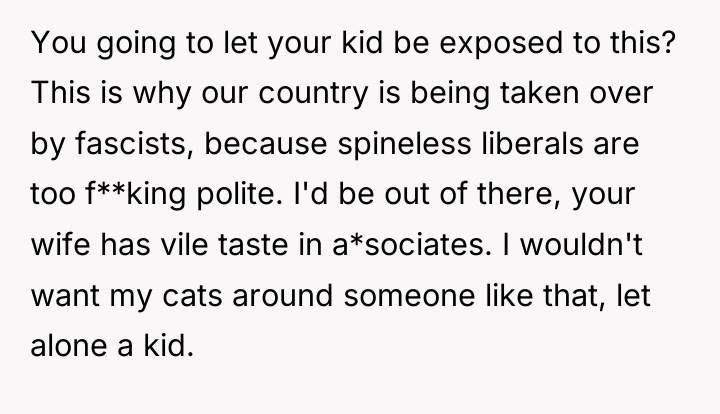The height and width of the screenshot is (414, 720).
Task: Click the censored word "f**king"
Action: pyautogui.click(x=135, y=196)
